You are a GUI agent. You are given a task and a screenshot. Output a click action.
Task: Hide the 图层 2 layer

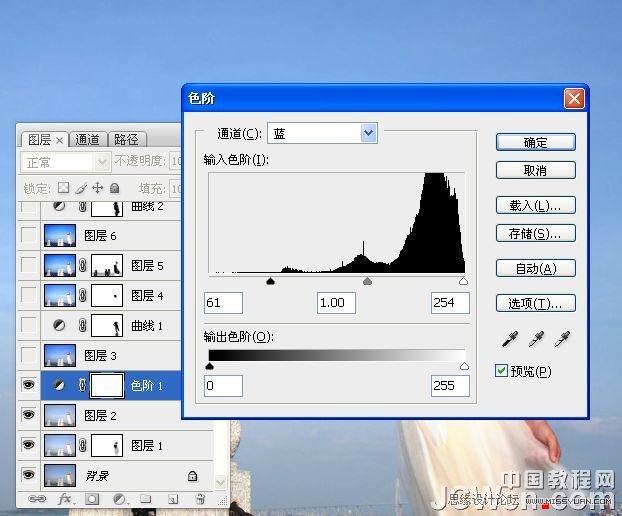point(29,415)
